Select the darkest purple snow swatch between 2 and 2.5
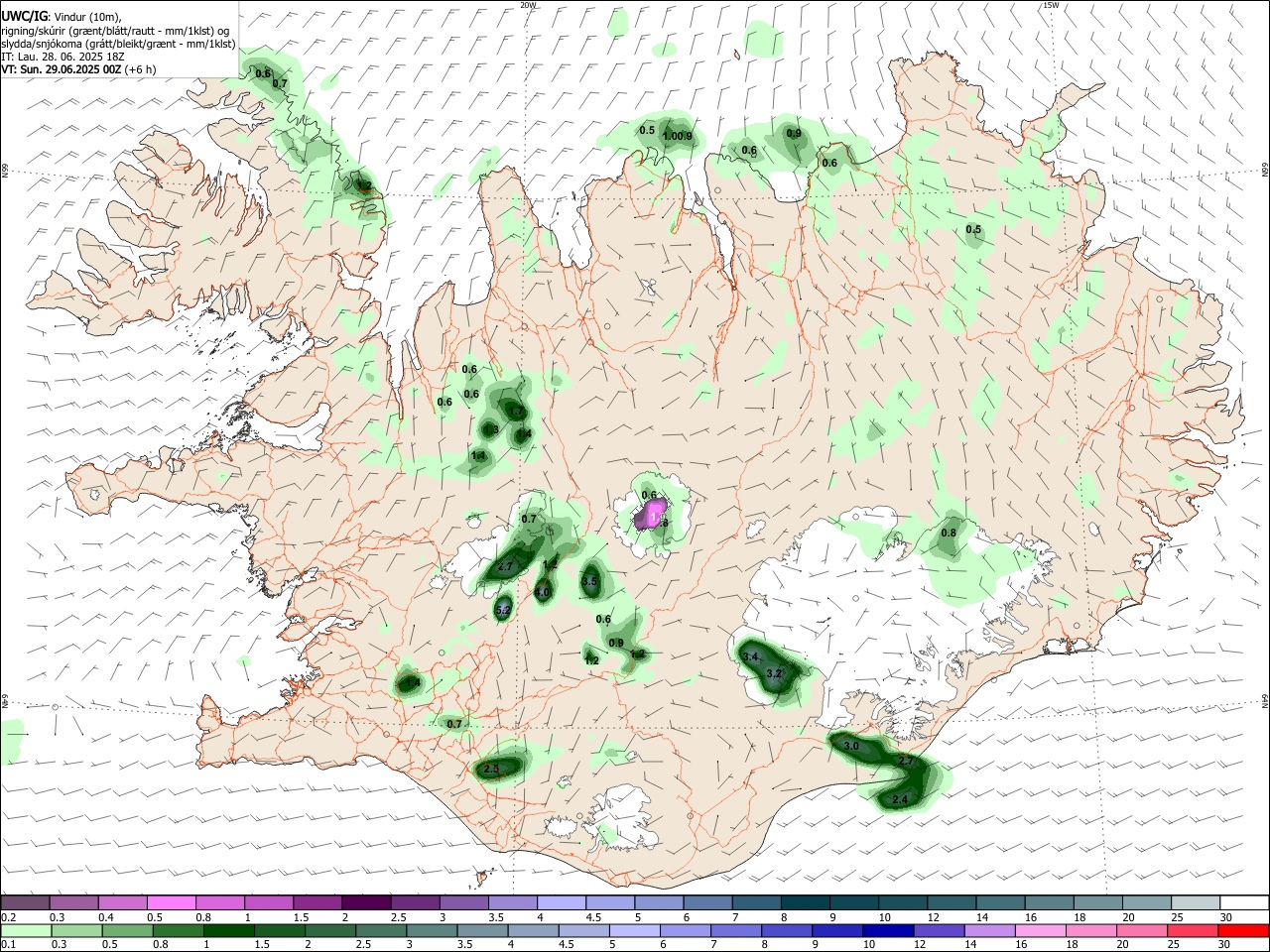Screen dimensions: 1270x952 click(366, 903)
